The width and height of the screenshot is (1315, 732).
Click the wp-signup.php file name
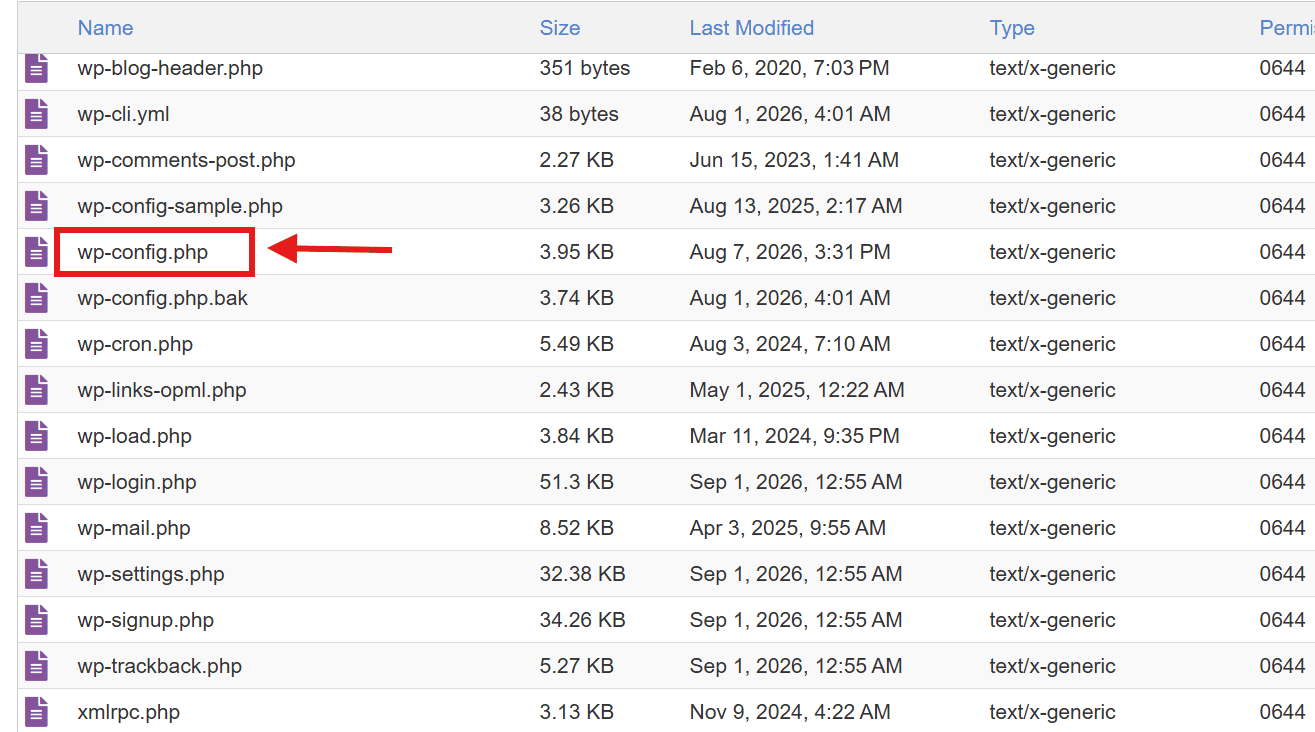click(146, 620)
